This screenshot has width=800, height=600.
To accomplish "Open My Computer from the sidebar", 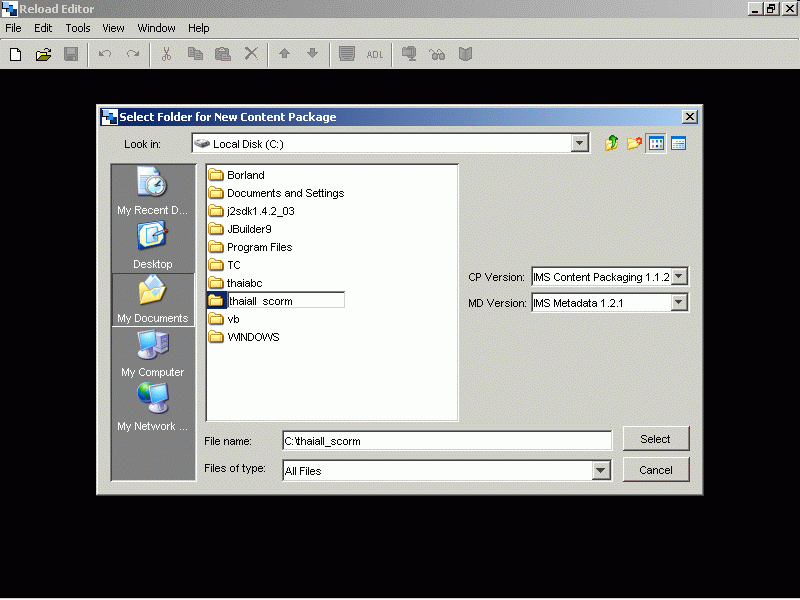I will (x=152, y=352).
